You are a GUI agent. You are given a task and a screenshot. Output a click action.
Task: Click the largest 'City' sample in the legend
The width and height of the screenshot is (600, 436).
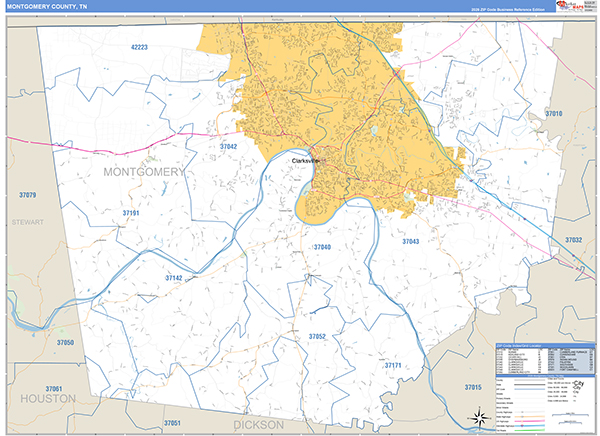579,383
